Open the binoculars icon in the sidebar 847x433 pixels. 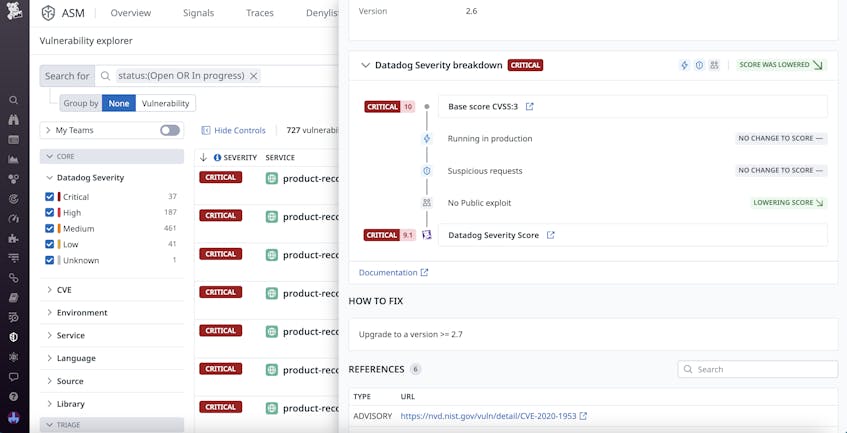14,120
